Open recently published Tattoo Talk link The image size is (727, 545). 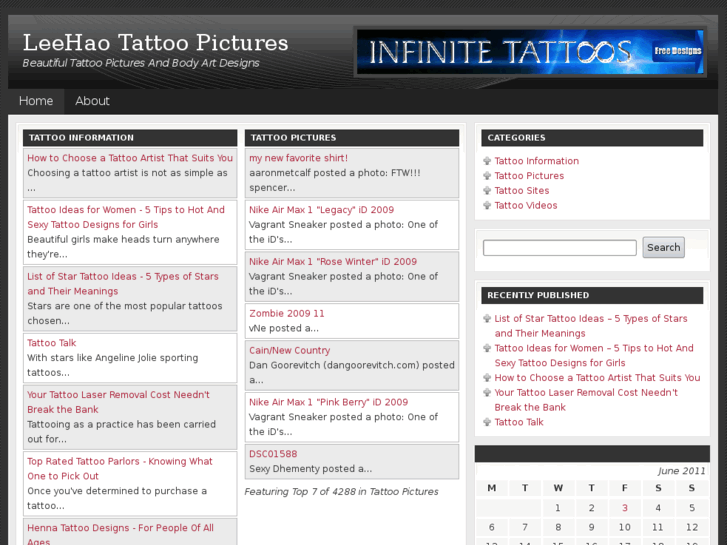pos(519,423)
